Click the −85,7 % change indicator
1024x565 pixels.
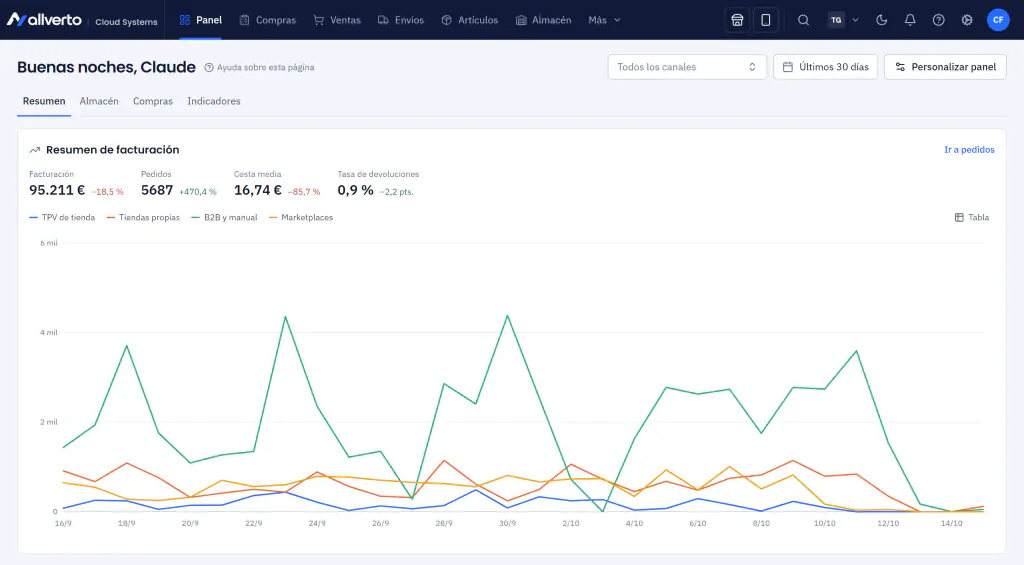click(x=304, y=192)
